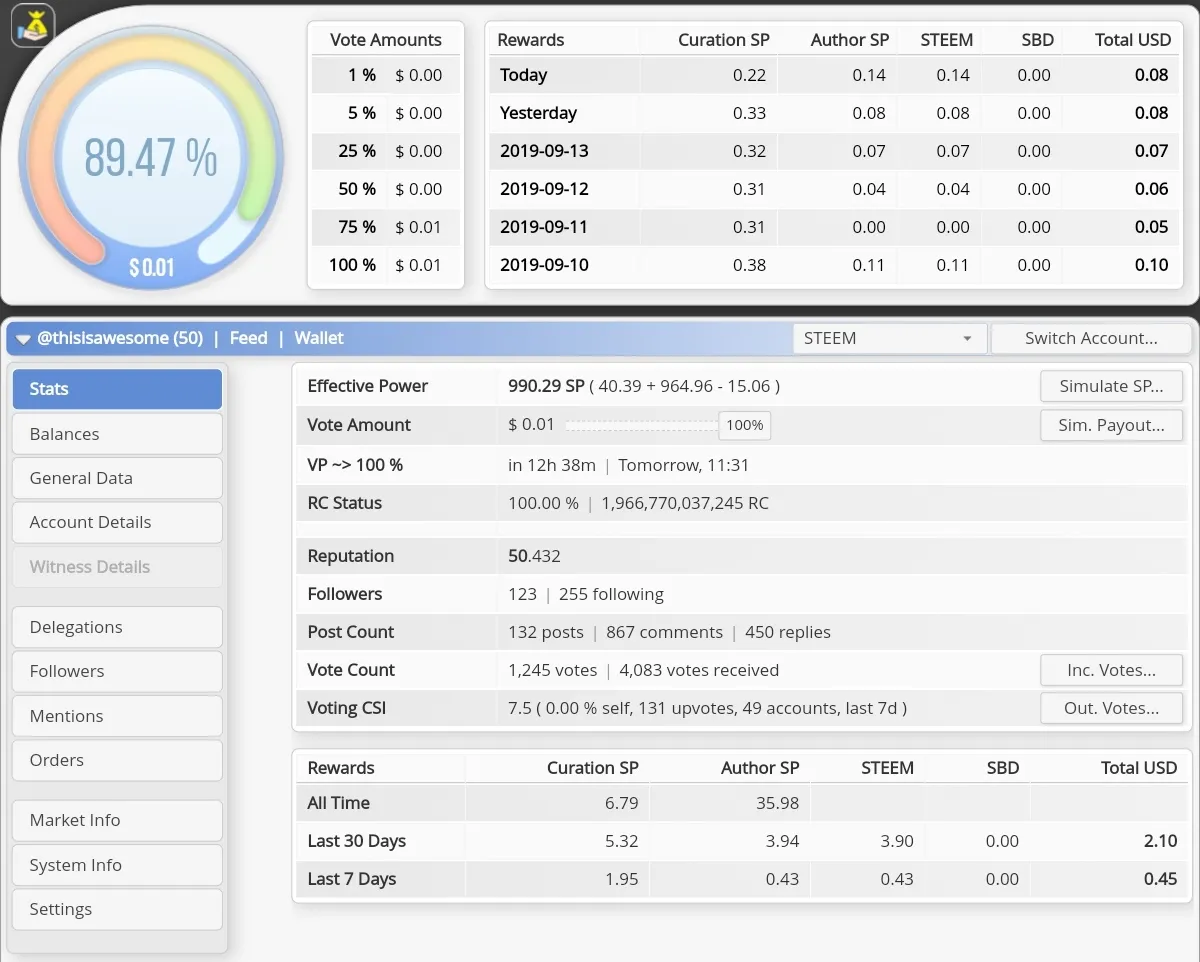This screenshot has width=1200, height=962.
Task: Click the Last 7 Days rewards row label
Action: pyautogui.click(x=352, y=879)
